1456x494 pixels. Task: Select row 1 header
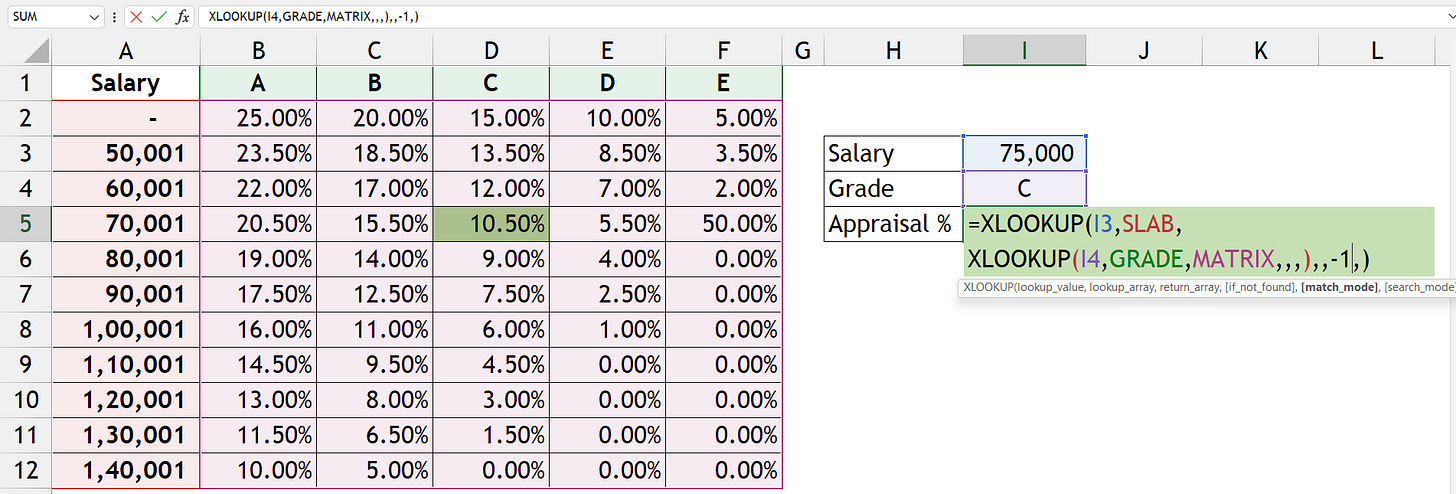click(x=25, y=83)
